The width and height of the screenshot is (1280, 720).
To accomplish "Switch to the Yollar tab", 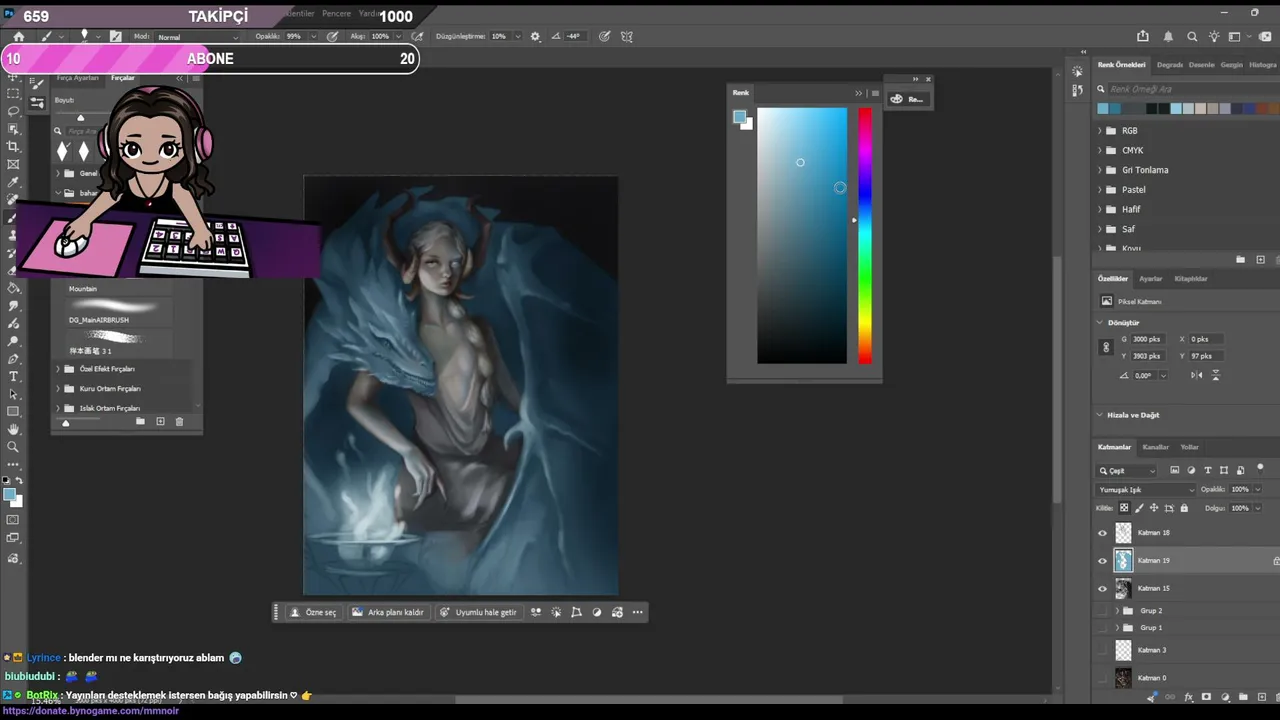I will [x=1189, y=447].
